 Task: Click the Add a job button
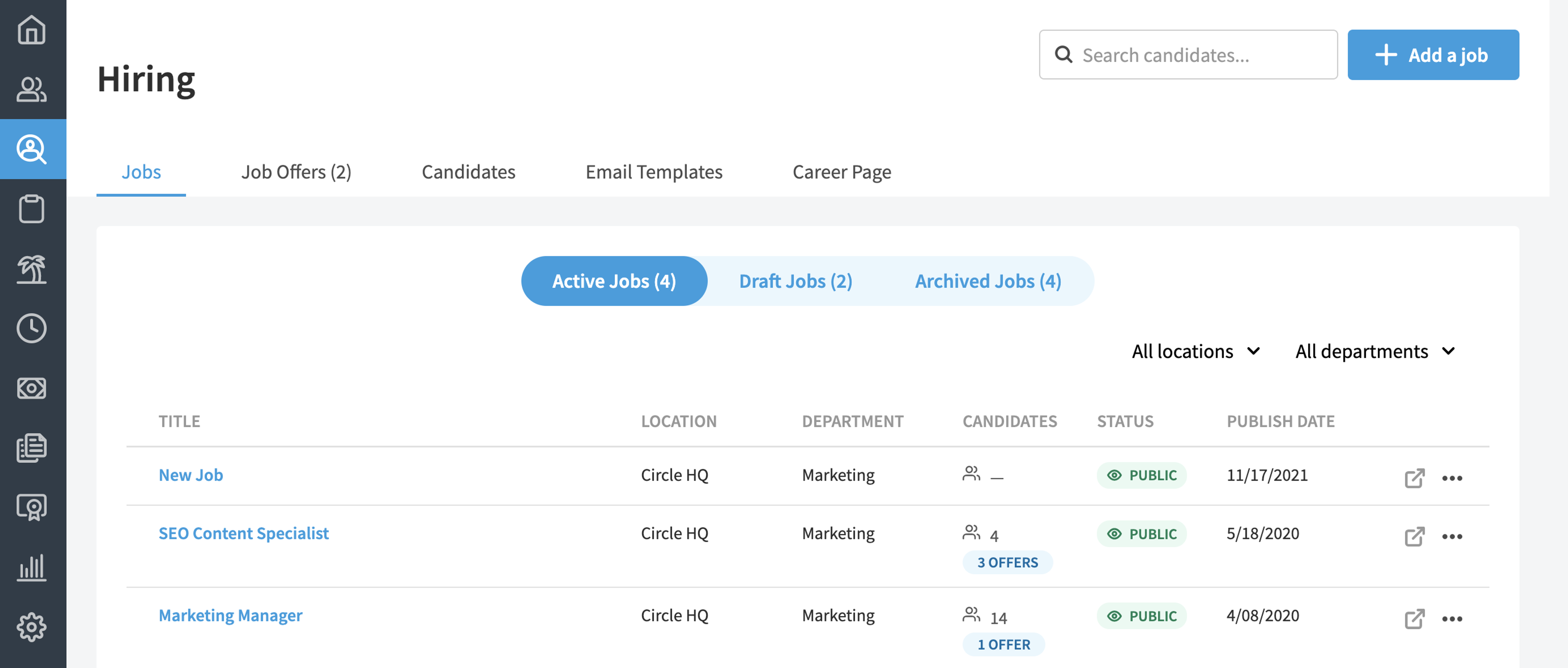pyautogui.click(x=1433, y=55)
